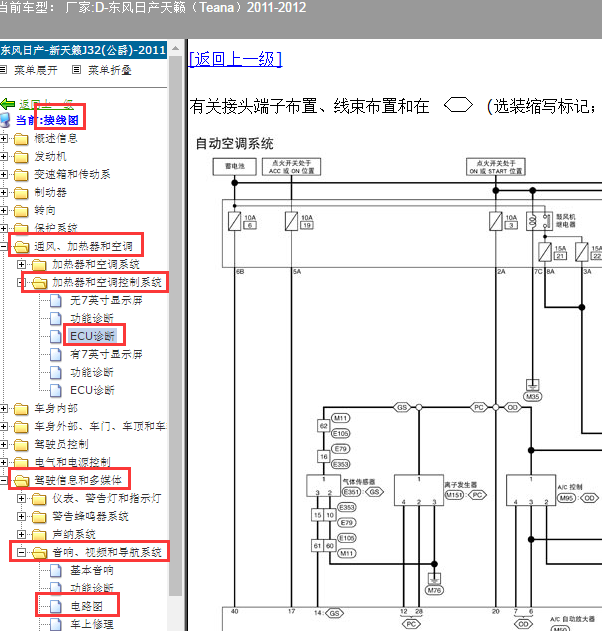The width and height of the screenshot is (602, 631).
Task: Select 车身外部、车门、车顶 folder label
Action: [100, 427]
